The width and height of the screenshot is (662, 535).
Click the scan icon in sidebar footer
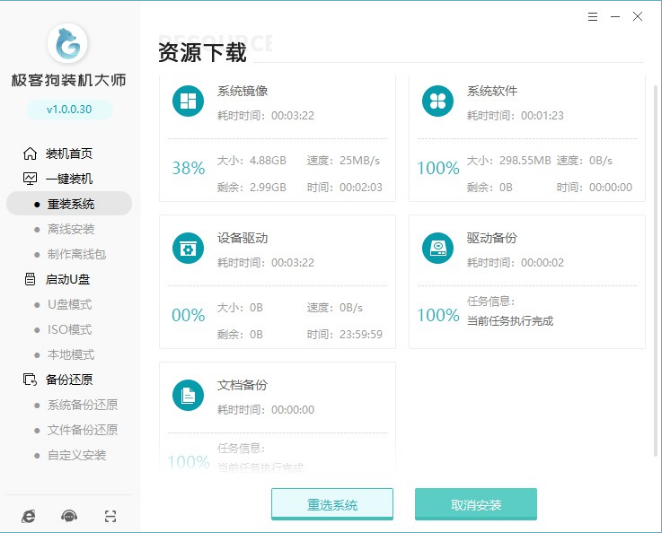110,516
